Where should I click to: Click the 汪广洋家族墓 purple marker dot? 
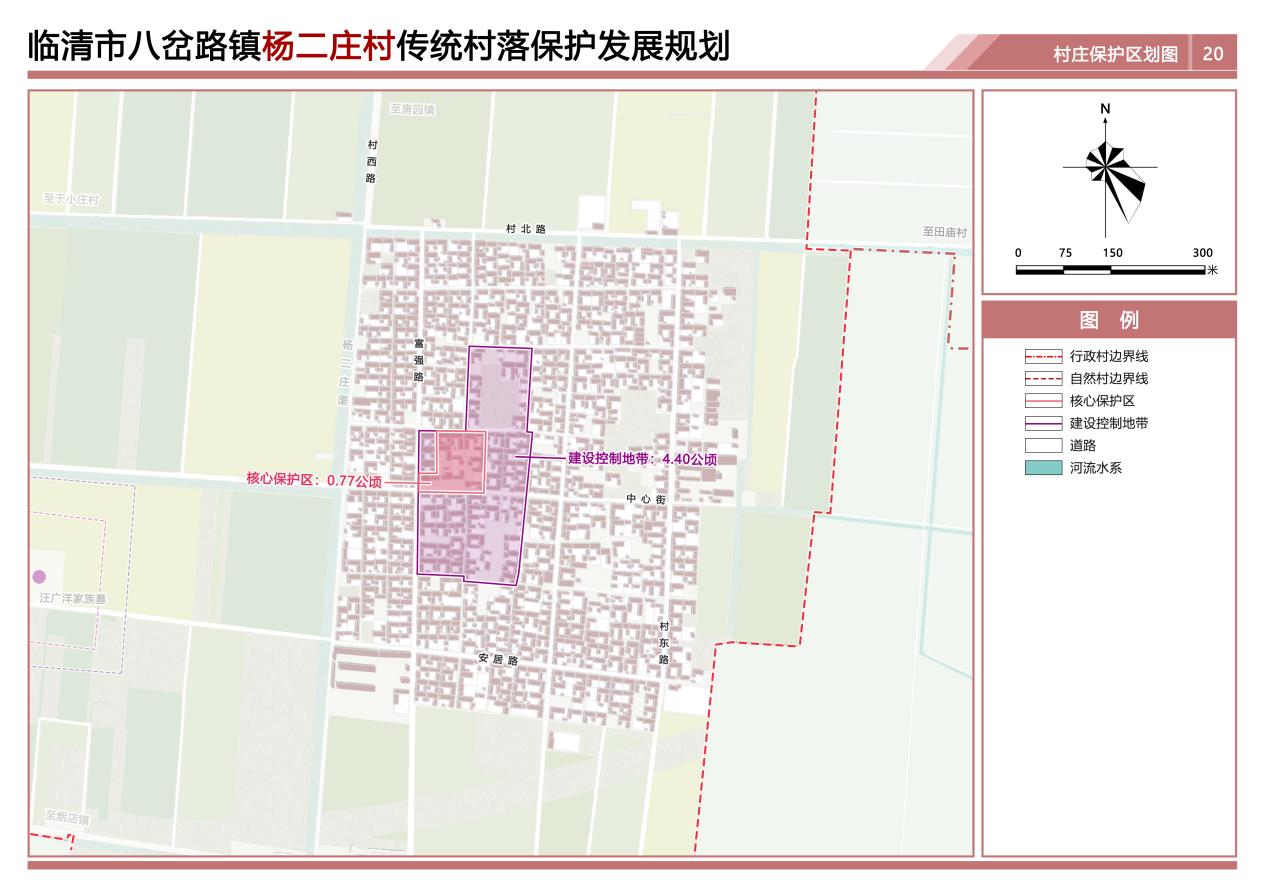tap(40, 575)
